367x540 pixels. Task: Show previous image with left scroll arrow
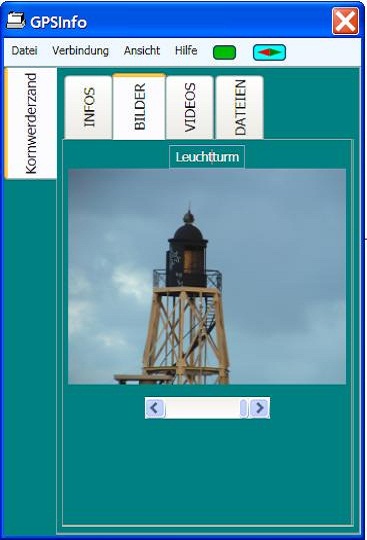(155, 408)
